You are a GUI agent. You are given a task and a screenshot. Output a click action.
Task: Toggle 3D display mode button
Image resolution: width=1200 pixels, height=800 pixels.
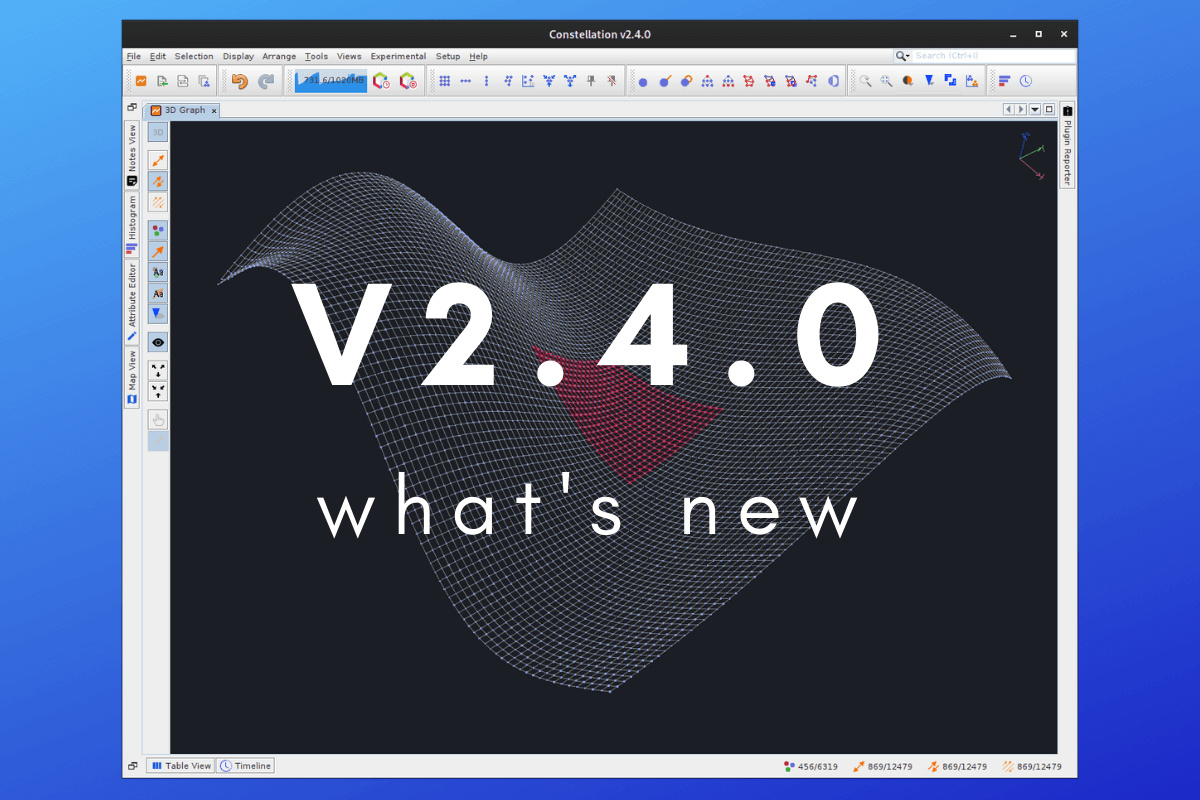(x=158, y=132)
